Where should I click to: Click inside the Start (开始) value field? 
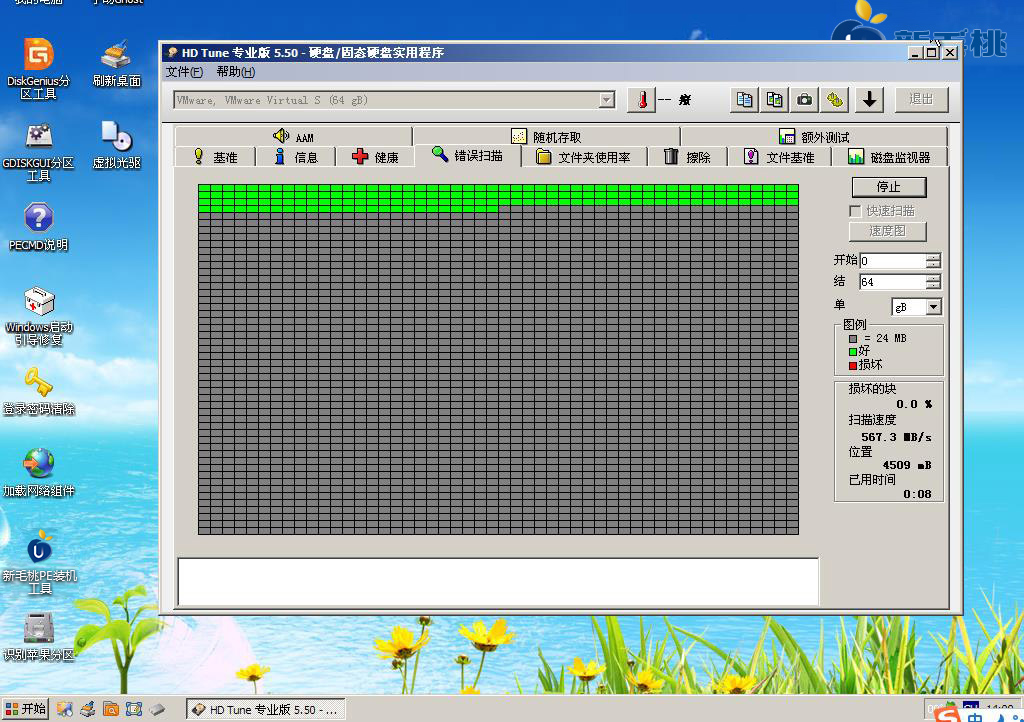pos(893,261)
